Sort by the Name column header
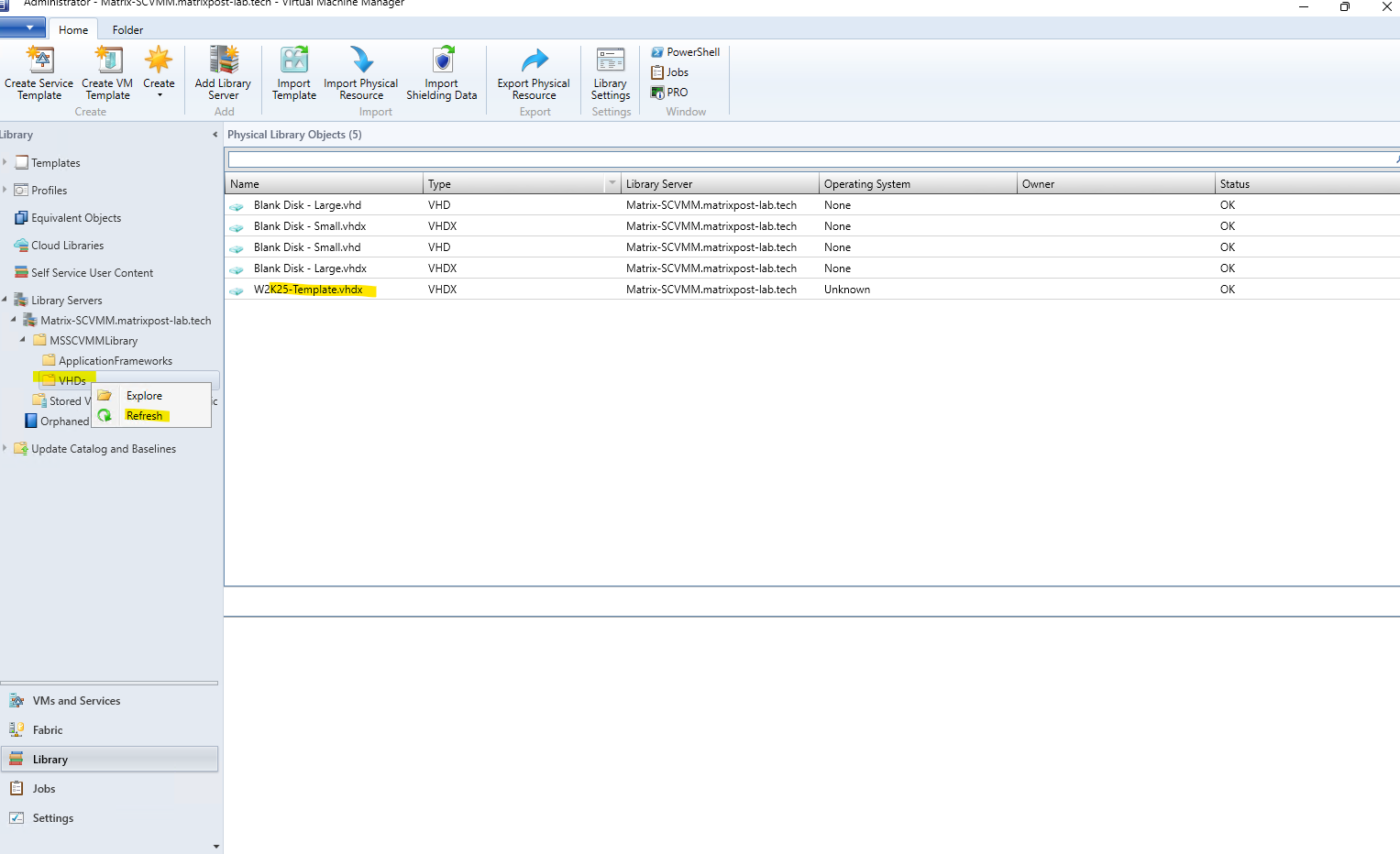Screen dimensions: 1400x854 pyautogui.click(x=324, y=184)
